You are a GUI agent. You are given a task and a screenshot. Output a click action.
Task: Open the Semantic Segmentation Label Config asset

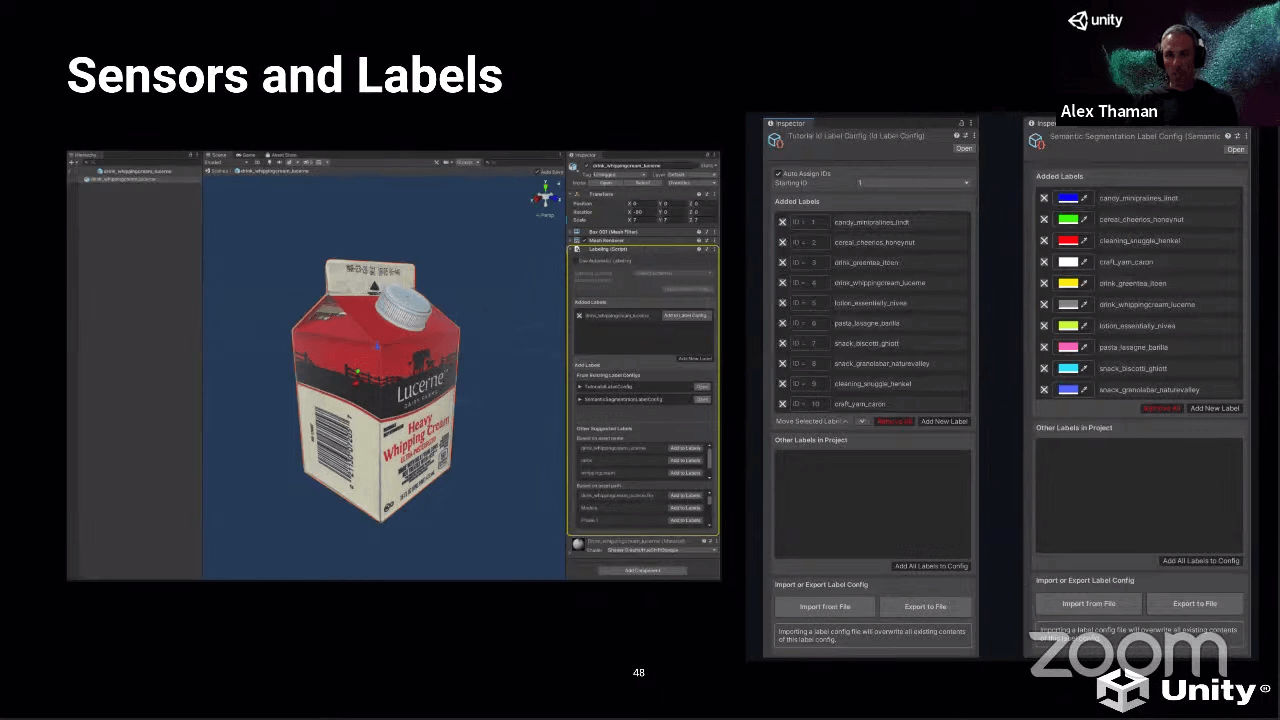(1236, 149)
